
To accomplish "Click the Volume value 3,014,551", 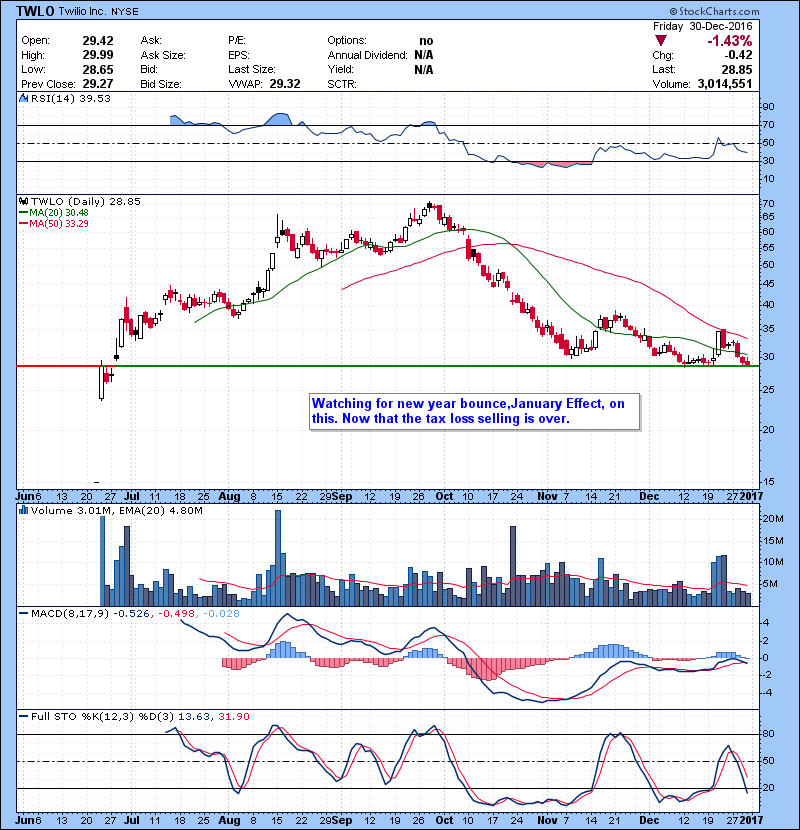I will (725, 84).
